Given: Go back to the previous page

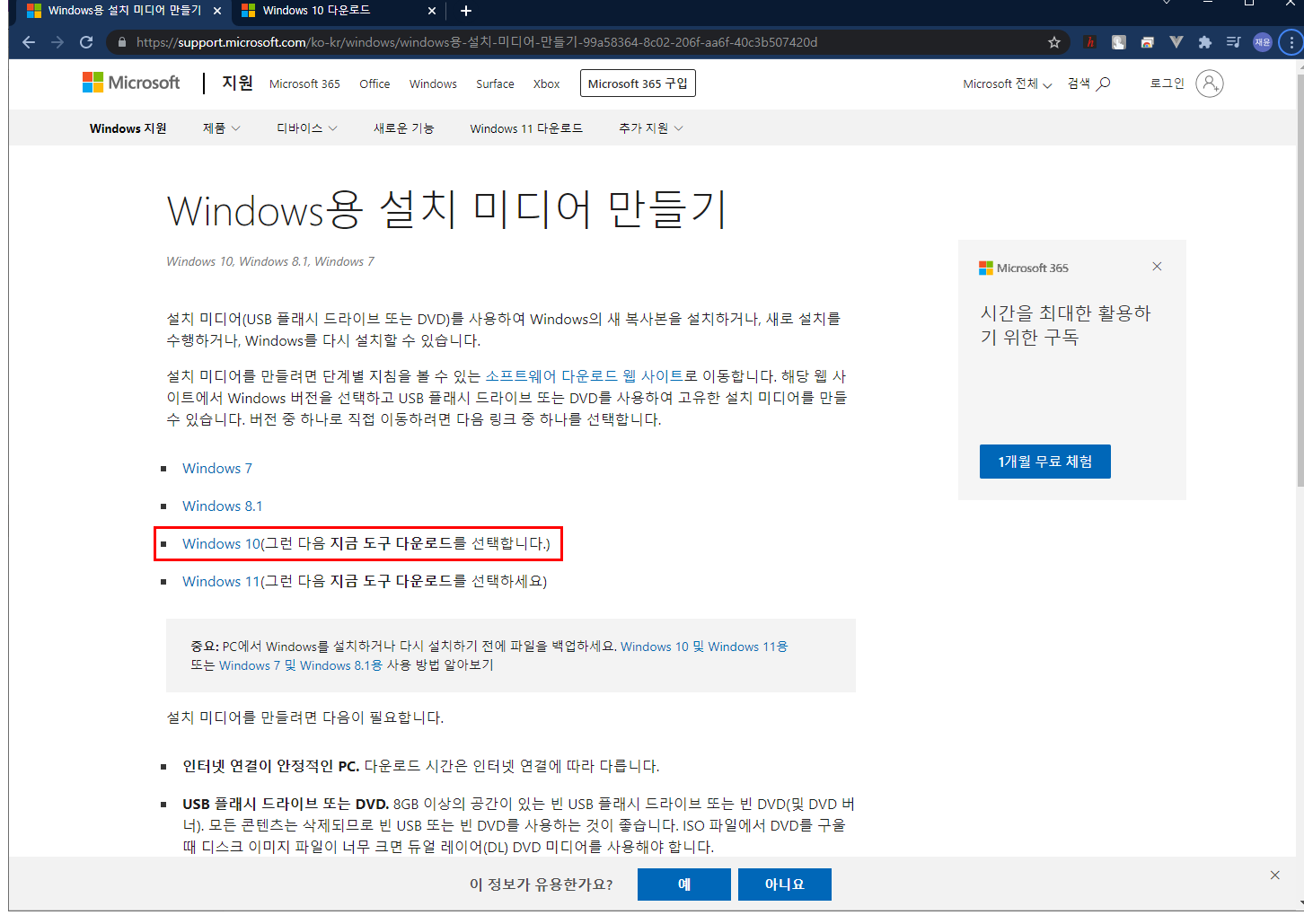Looking at the screenshot, I should (29, 42).
